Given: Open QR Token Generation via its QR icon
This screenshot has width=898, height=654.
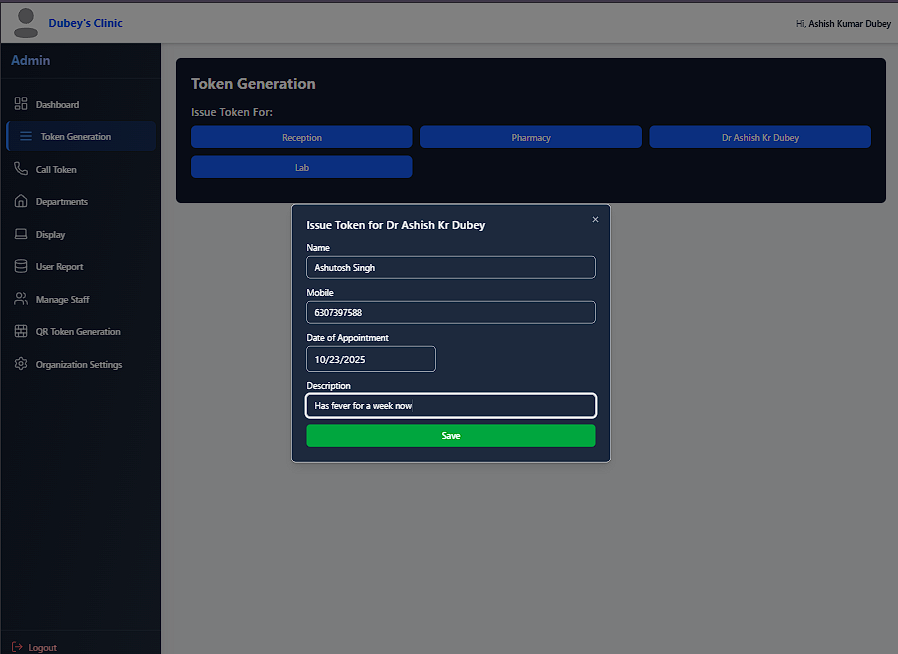Looking at the screenshot, I should tap(20, 331).
